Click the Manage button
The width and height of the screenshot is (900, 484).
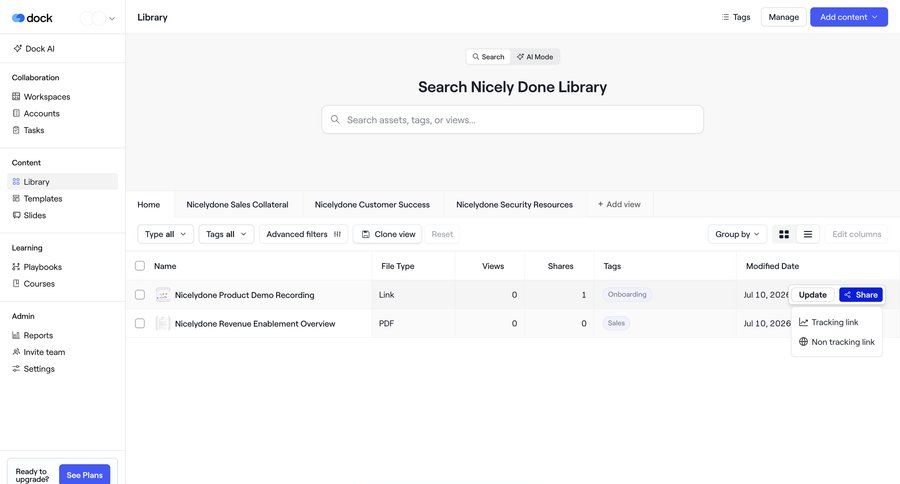pos(783,17)
